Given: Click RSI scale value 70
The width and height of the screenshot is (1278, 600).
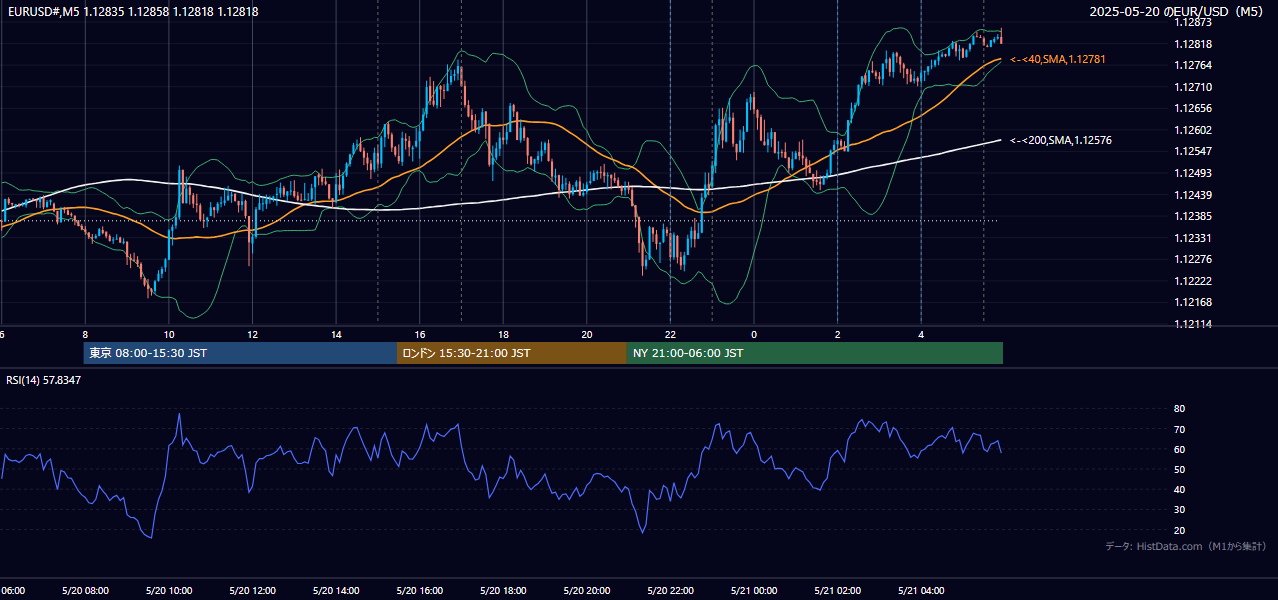Looking at the screenshot, I should (1179, 429).
